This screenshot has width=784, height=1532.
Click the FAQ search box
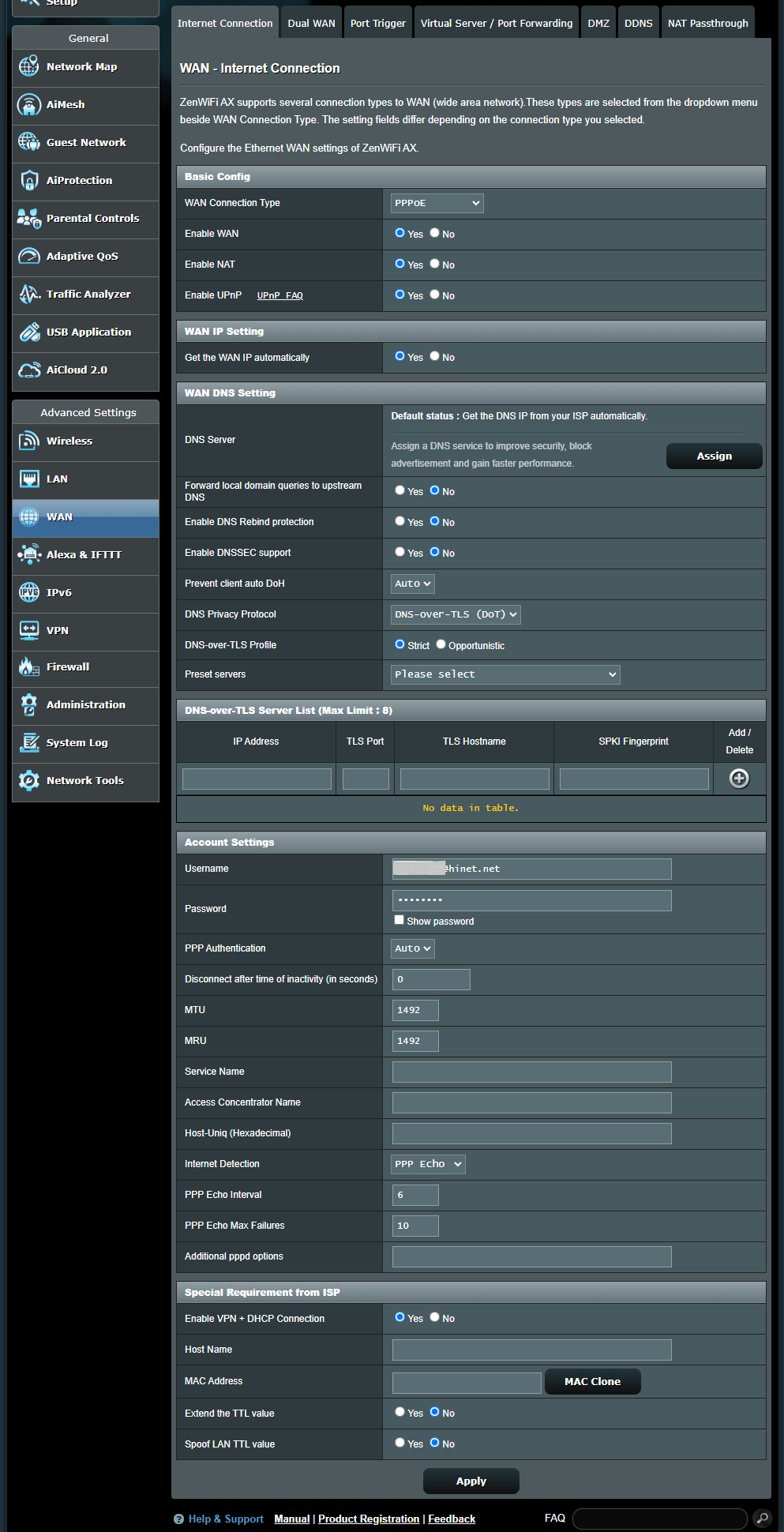pos(660,1519)
